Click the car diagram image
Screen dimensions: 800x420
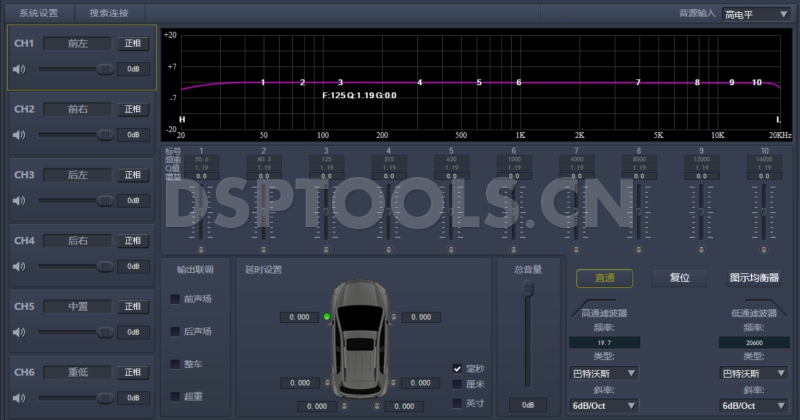point(360,338)
